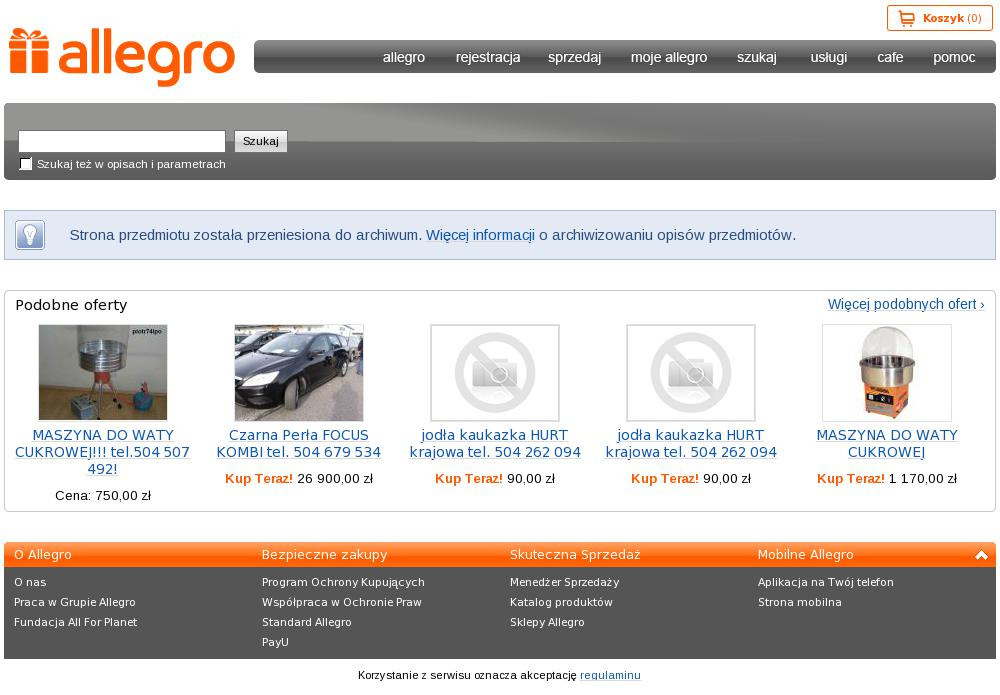Image resolution: width=1000 pixels, height=695 pixels.
Task: Open MASZYNA DO WATY CUKROWEJ link priced 1 170 zł
Action: [x=886, y=444]
